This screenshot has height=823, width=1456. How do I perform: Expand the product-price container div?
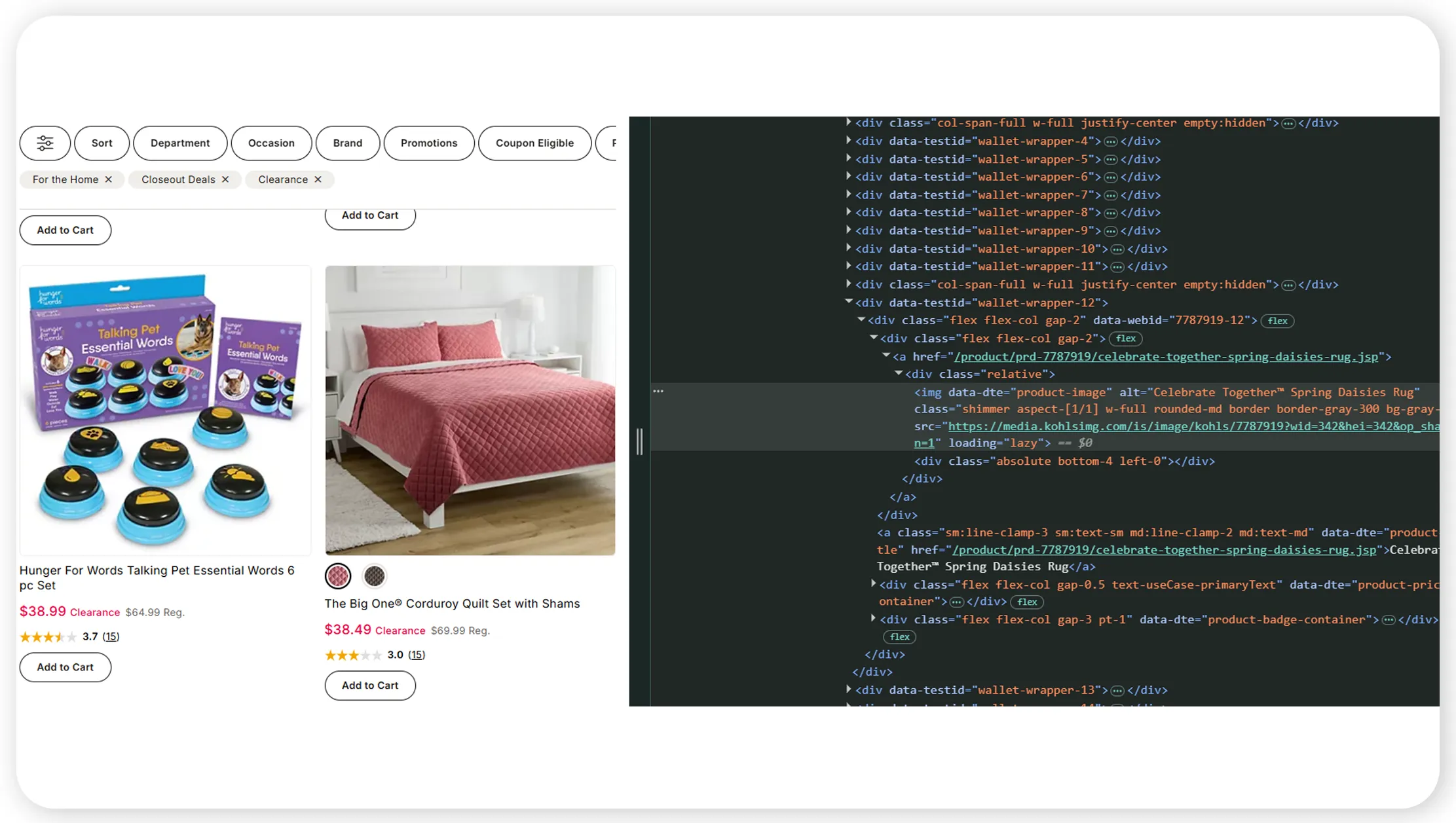click(x=873, y=584)
